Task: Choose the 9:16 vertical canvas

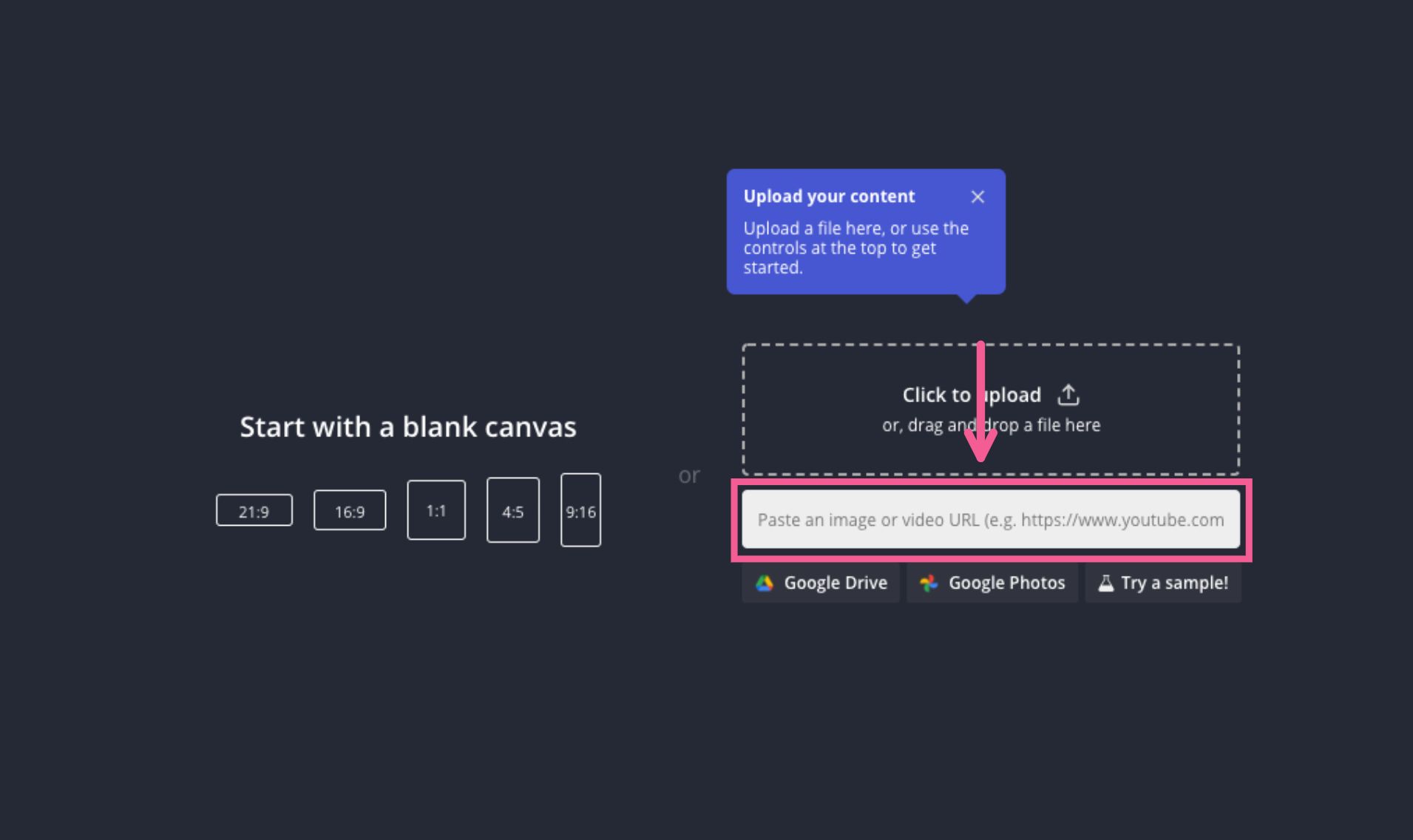Action: pos(580,511)
